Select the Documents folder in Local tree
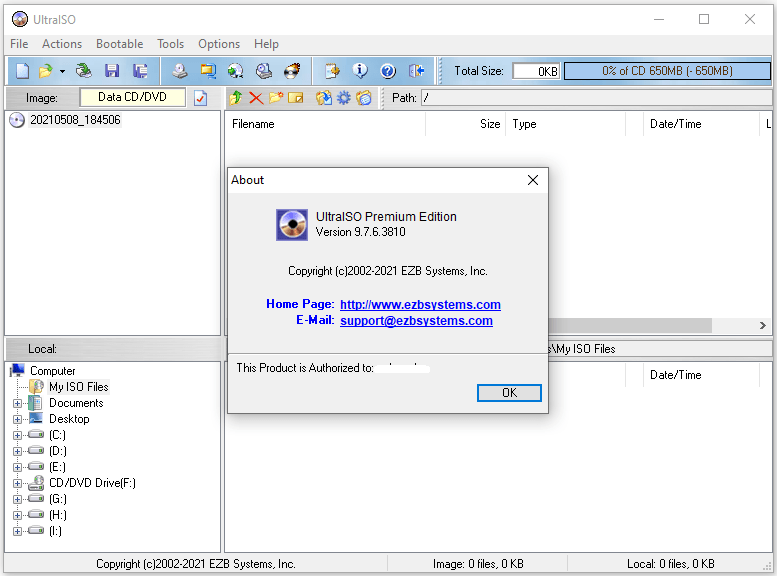The height and width of the screenshot is (576, 777). pyautogui.click(x=76, y=403)
